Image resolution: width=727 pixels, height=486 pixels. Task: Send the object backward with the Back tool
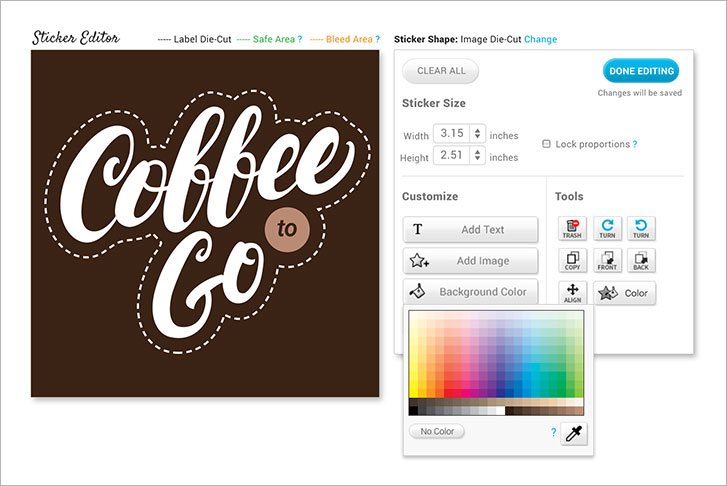point(641,260)
